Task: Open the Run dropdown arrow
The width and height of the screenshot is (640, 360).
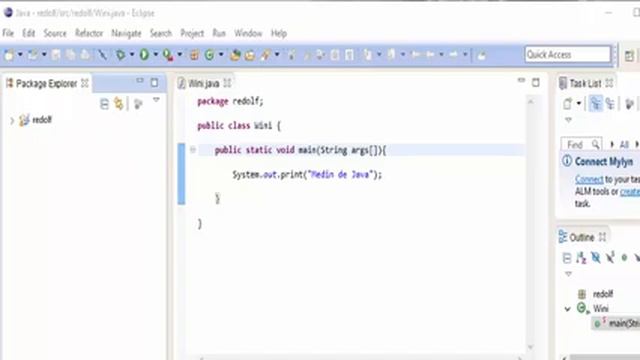Action: pos(155,54)
